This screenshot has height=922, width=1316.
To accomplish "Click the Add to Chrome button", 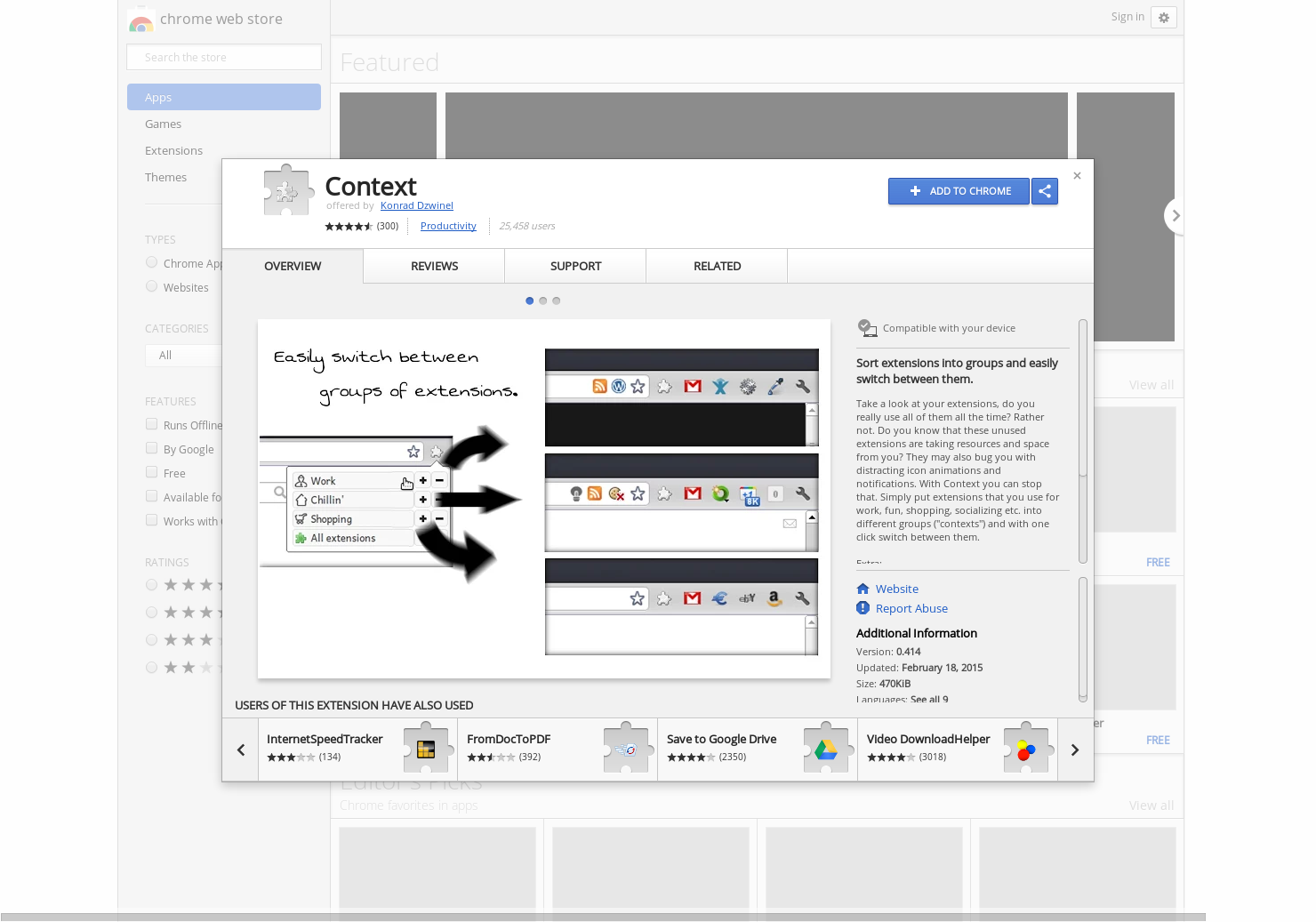I will click(959, 191).
